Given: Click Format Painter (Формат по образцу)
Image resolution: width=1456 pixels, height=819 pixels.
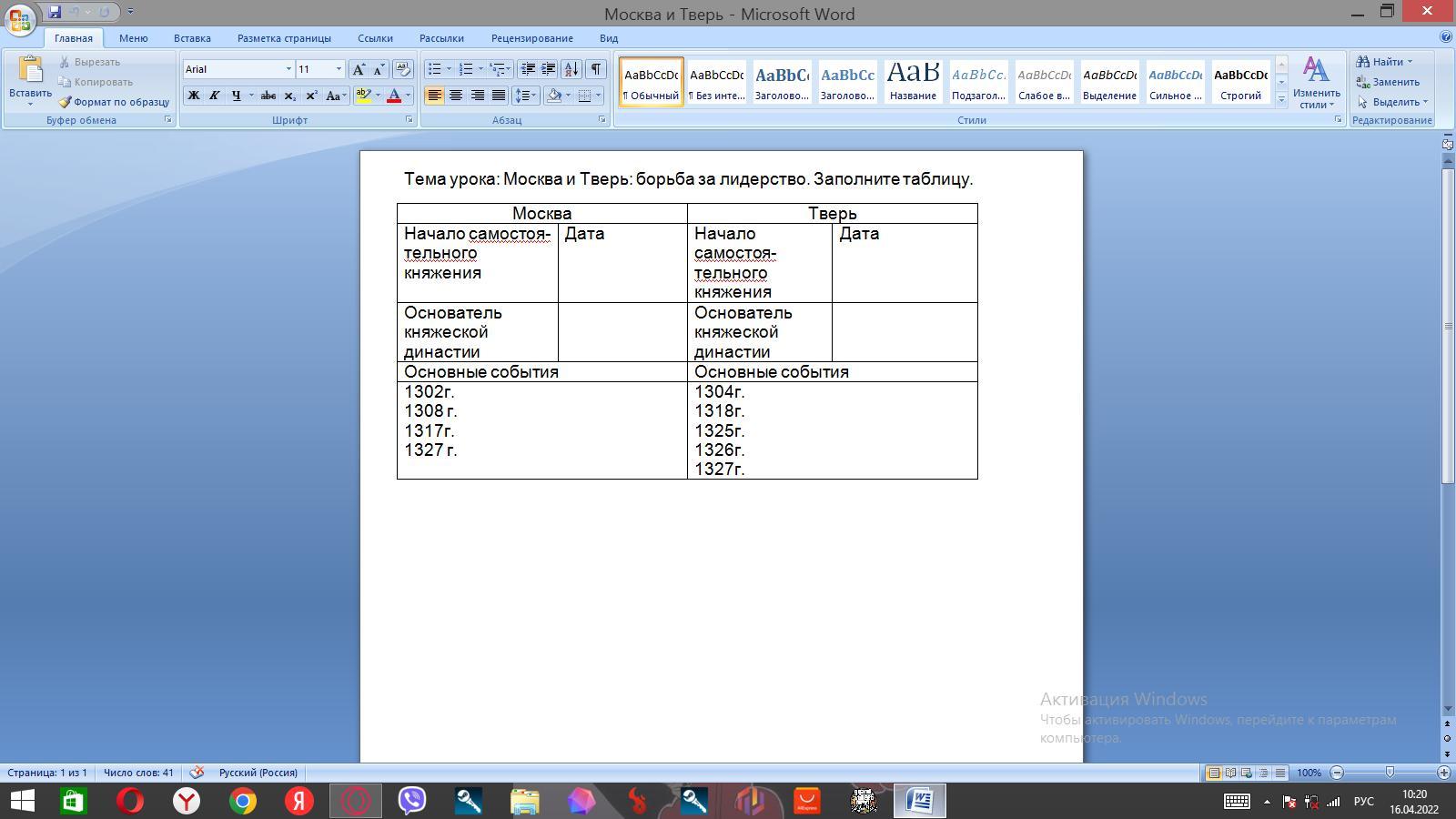Looking at the screenshot, I should coord(114,102).
